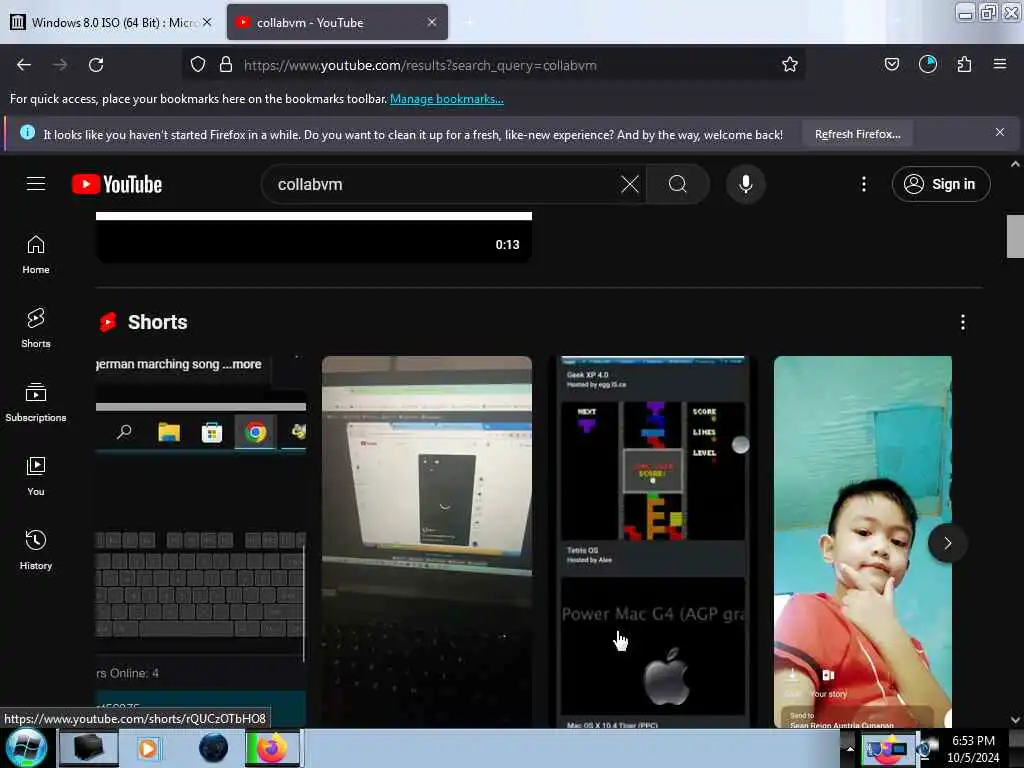Open the Firefox taskbar icon
The width and height of the screenshot is (1024, 768).
(x=273, y=748)
